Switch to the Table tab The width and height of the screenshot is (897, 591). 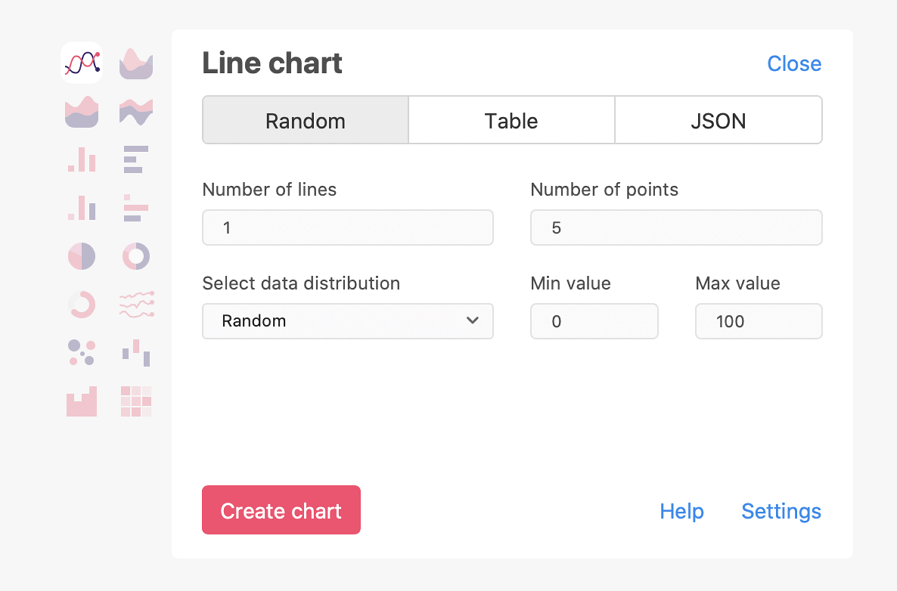pos(511,121)
